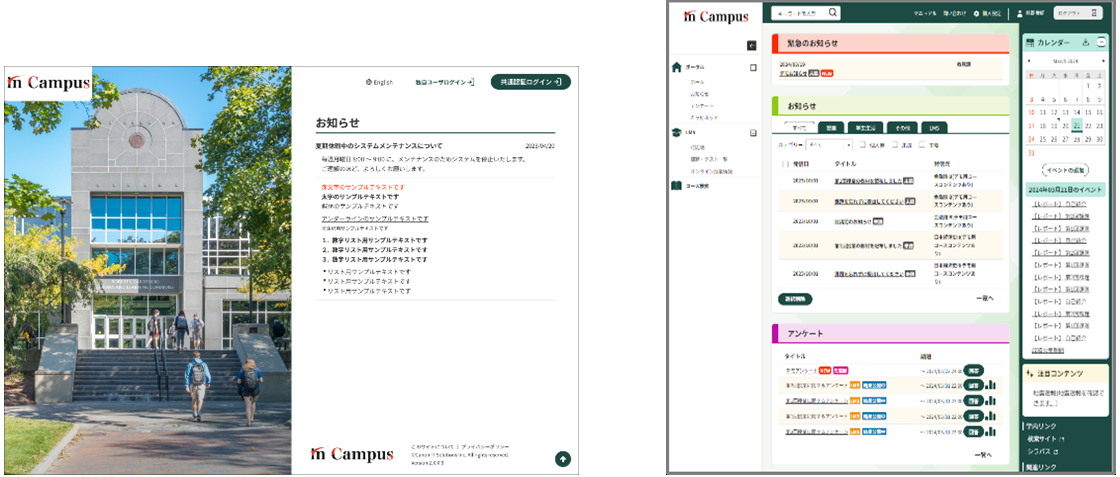Click the このサイトについて footer link
1120x477 pixels.
pos(433,446)
